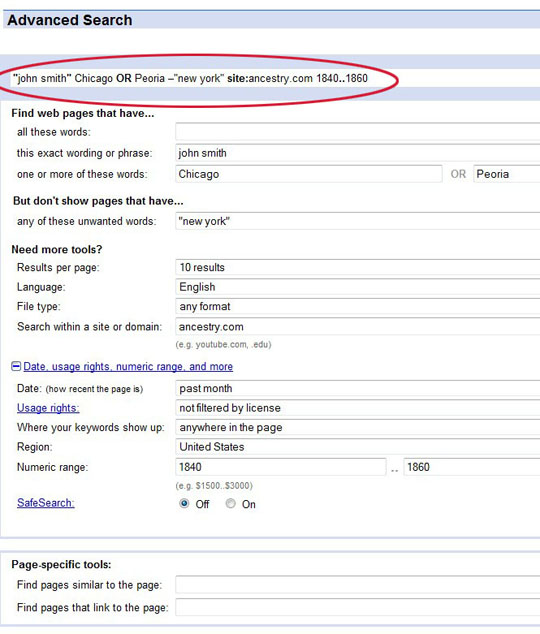This screenshot has width=540, height=634.
Task: Open the File type dropdown showing any format
Action: 358,306
